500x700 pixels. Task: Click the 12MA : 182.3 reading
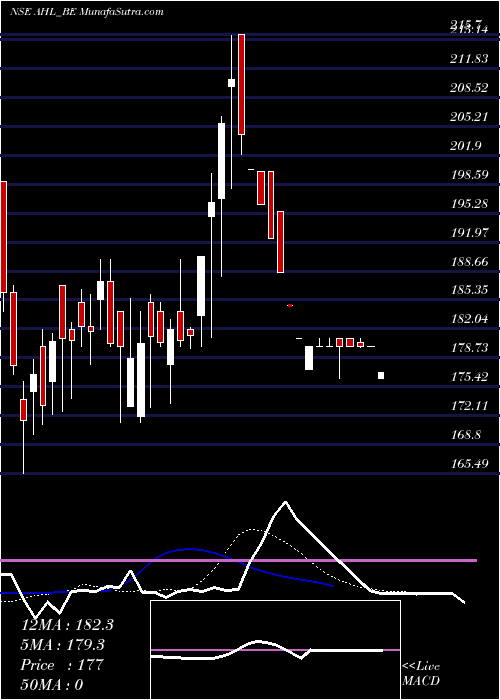pyautogui.click(x=67, y=625)
